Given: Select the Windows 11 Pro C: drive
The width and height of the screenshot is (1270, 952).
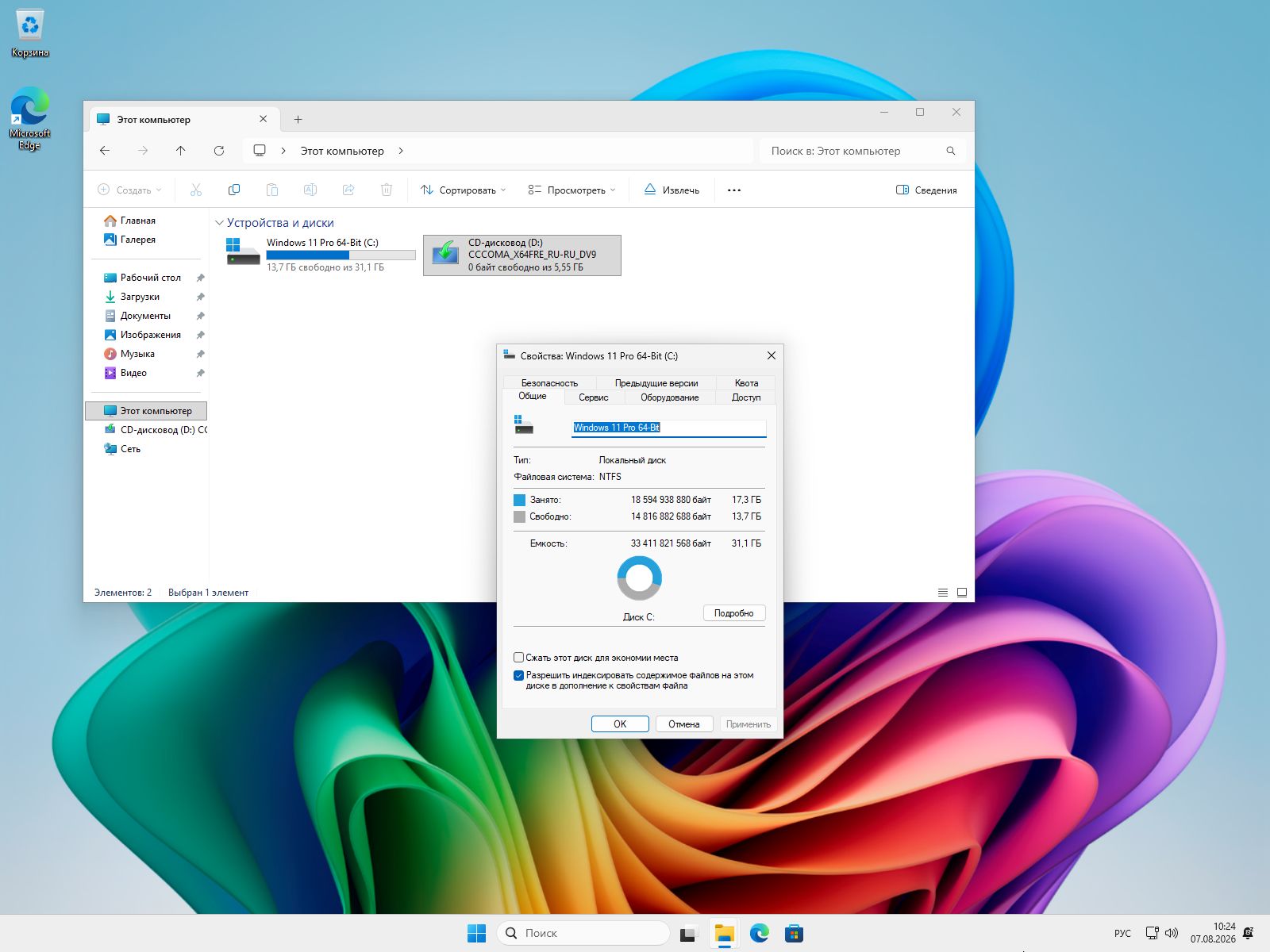Looking at the screenshot, I should click(321, 255).
